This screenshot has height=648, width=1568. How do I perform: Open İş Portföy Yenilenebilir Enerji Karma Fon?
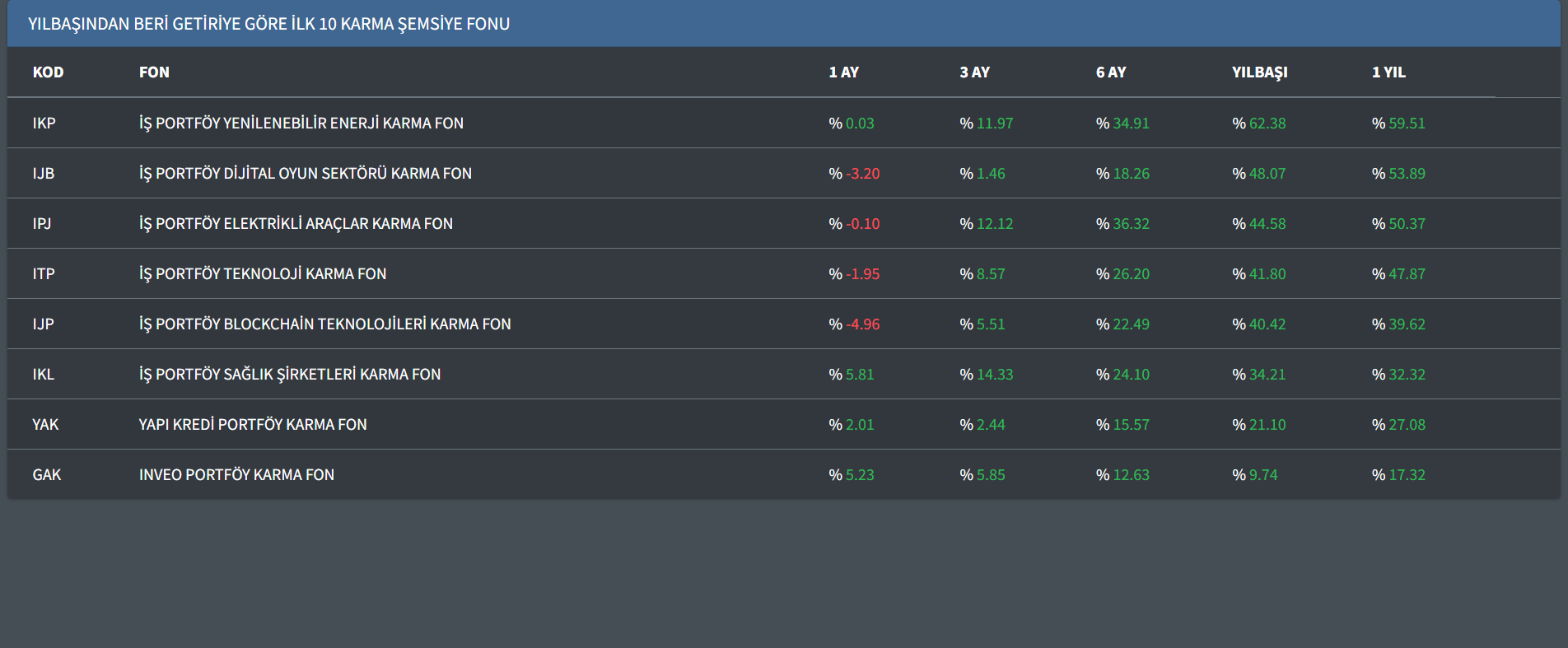coord(301,124)
